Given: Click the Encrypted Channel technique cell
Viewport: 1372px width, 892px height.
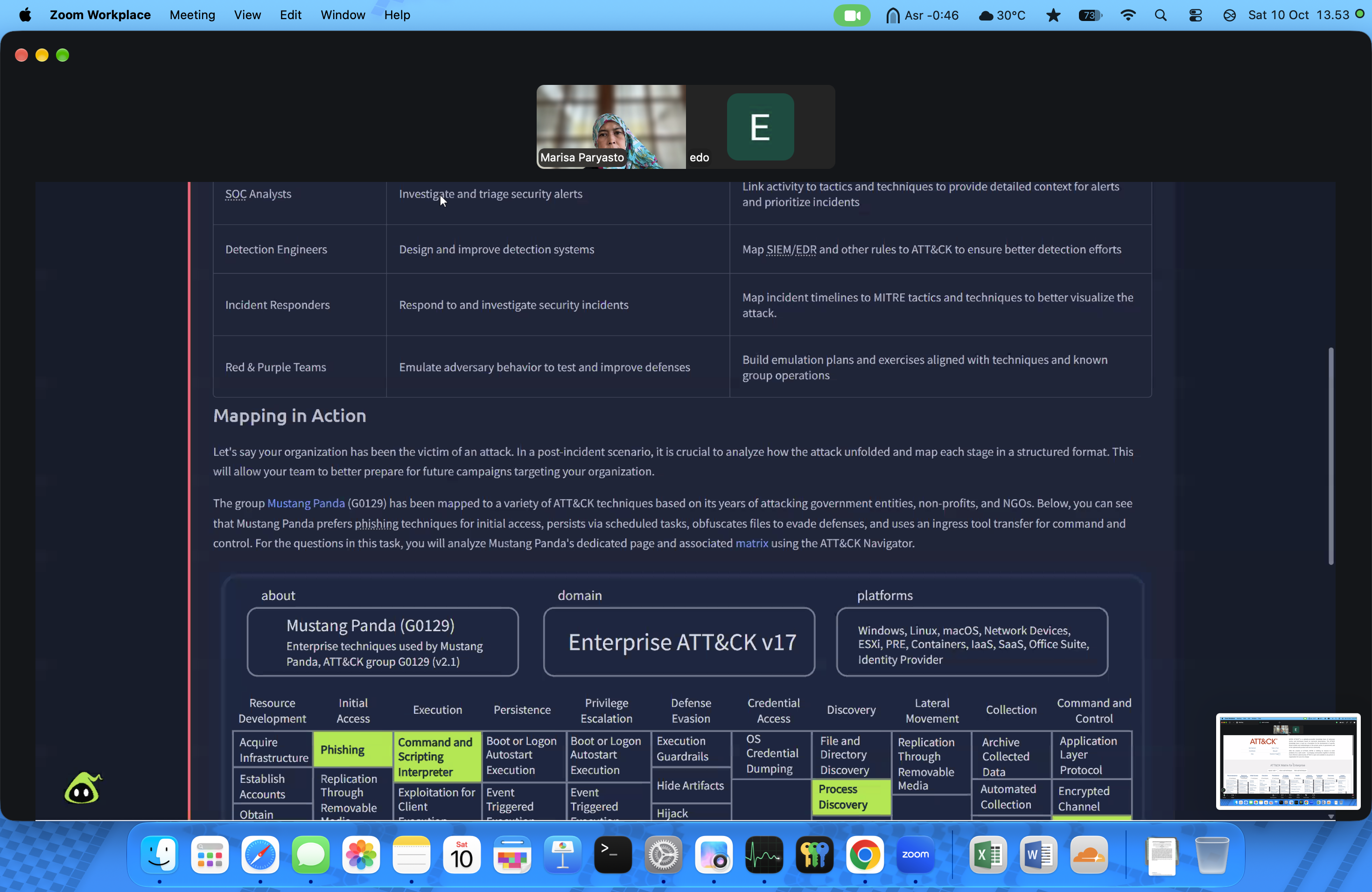Looking at the screenshot, I should pos(1091,798).
